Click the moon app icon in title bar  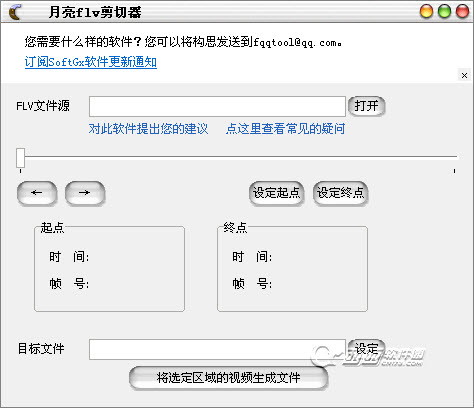(x=15, y=12)
